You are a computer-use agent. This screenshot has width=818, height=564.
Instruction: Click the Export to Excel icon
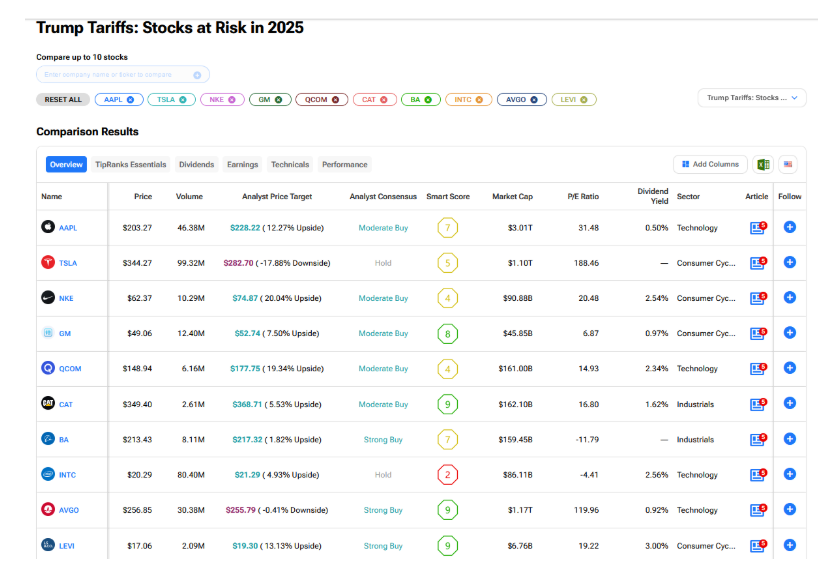[763, 164]
